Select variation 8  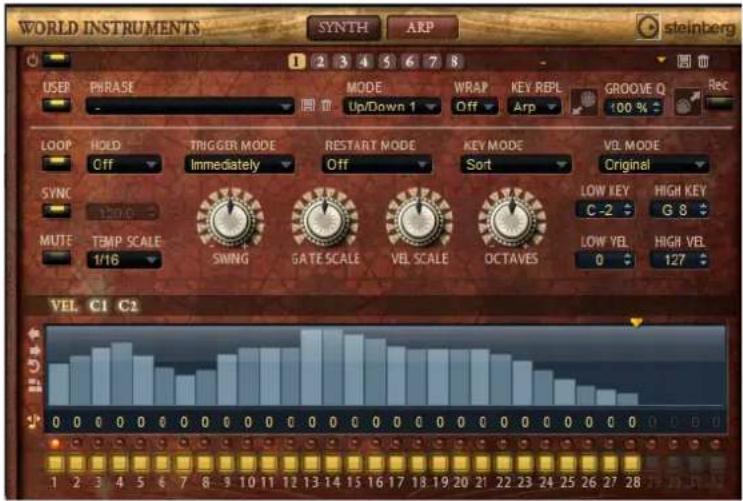(454, 61)
